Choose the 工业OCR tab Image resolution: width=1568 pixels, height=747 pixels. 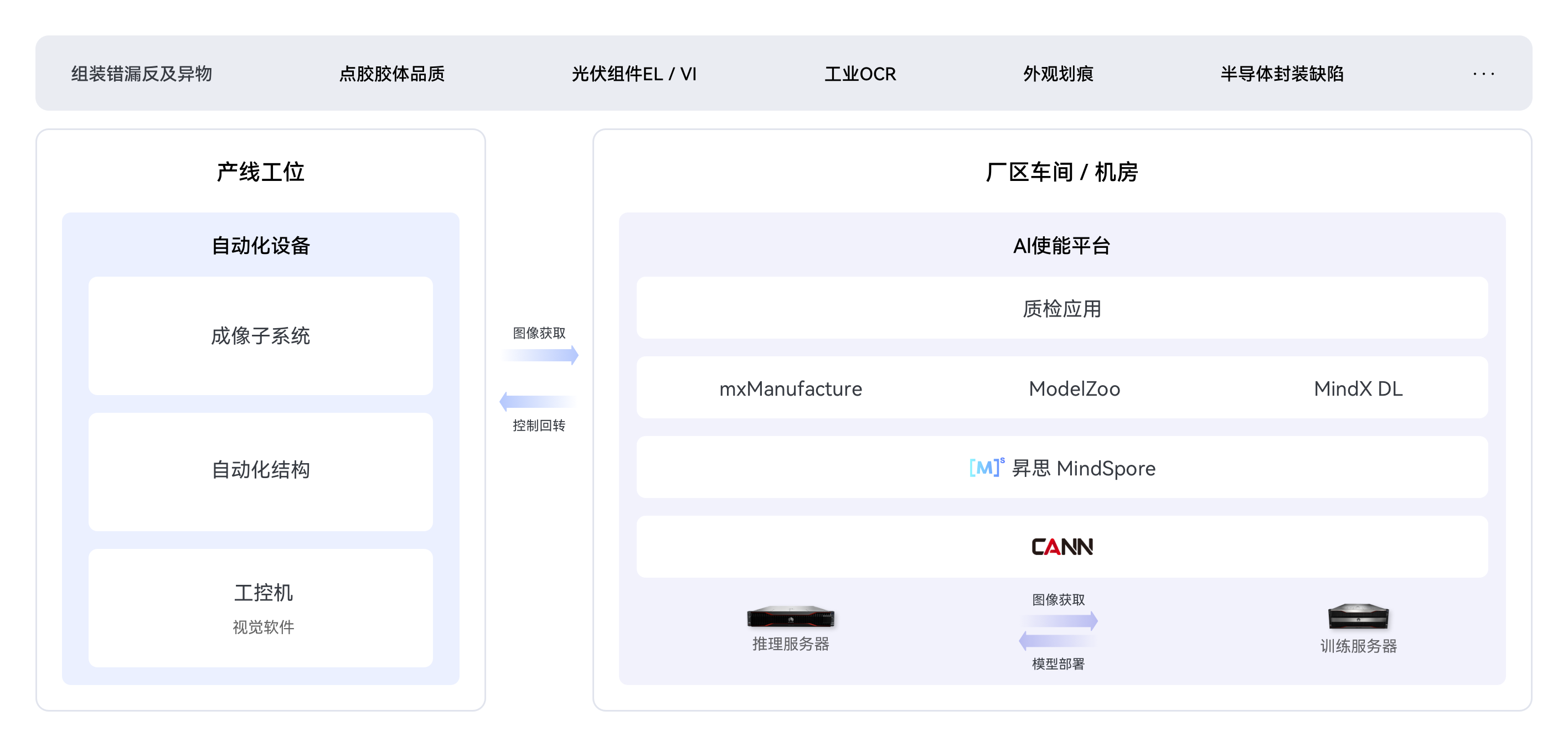click(860, 74)
